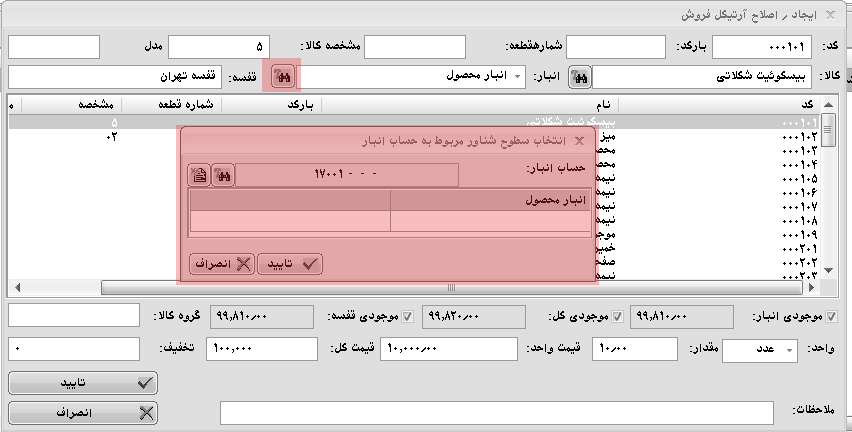Screen dimensions: 852x432
Task: Click the main تایید button at bottom
Action: click(83, 382)
